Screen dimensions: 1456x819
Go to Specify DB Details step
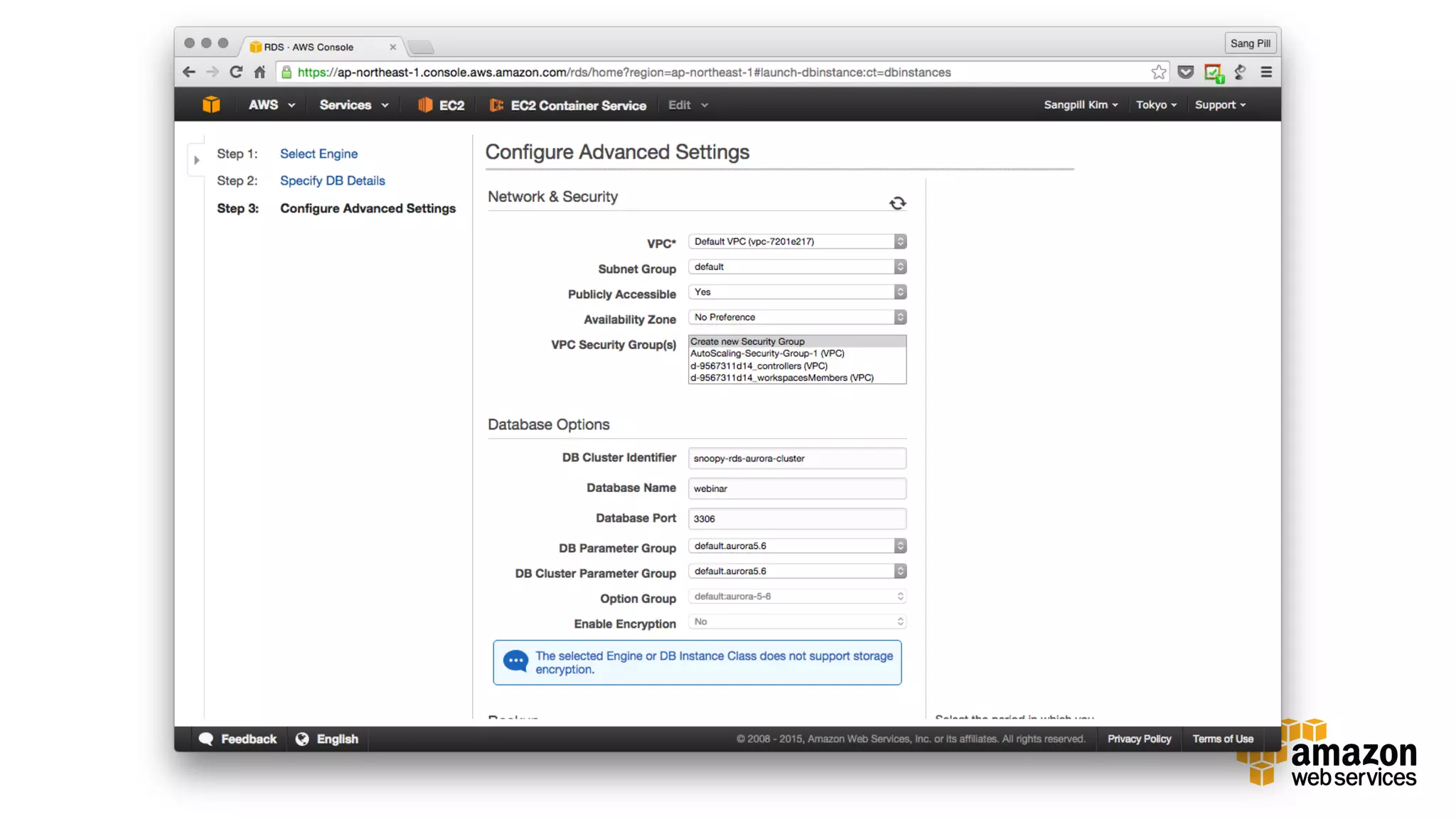(332, 181)
